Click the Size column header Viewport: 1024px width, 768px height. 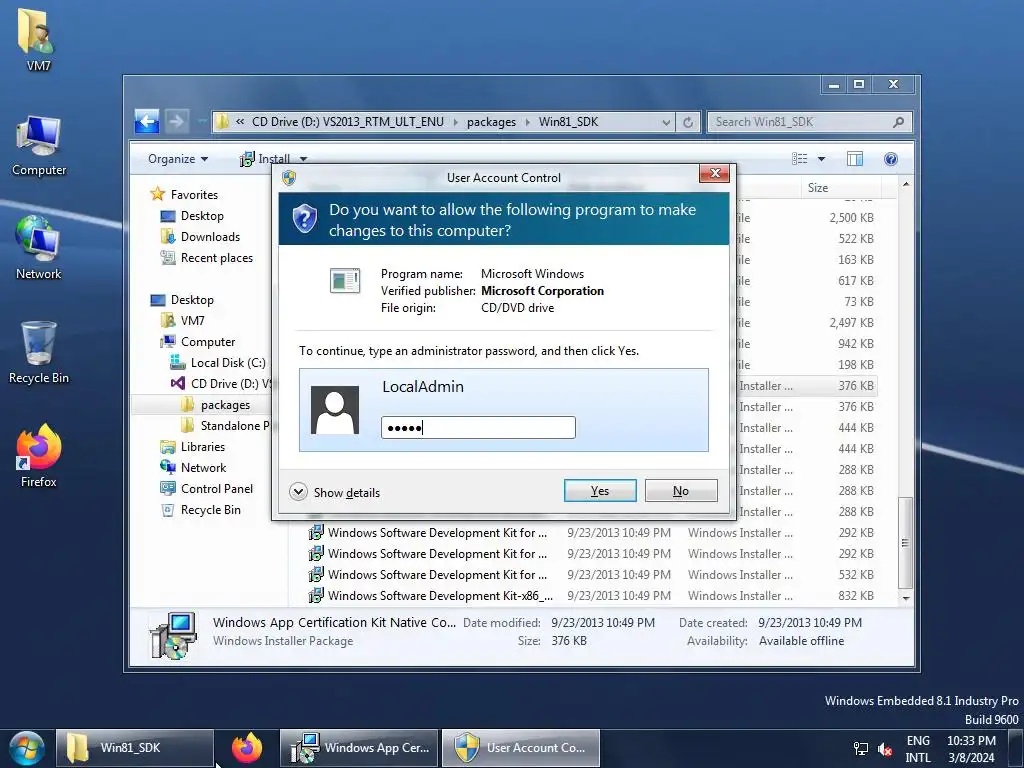841,188
